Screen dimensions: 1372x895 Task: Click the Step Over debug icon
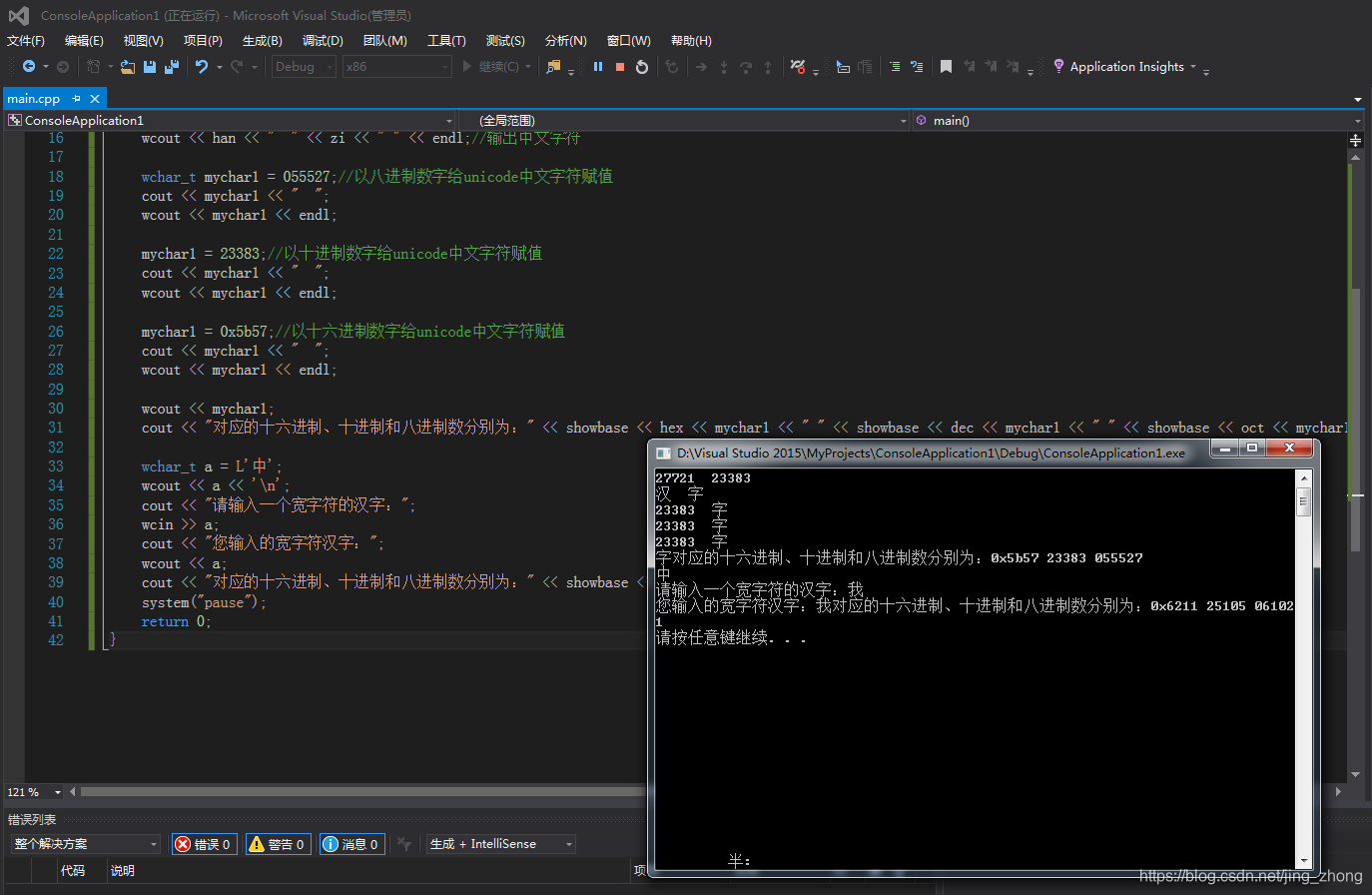[746, 66]
